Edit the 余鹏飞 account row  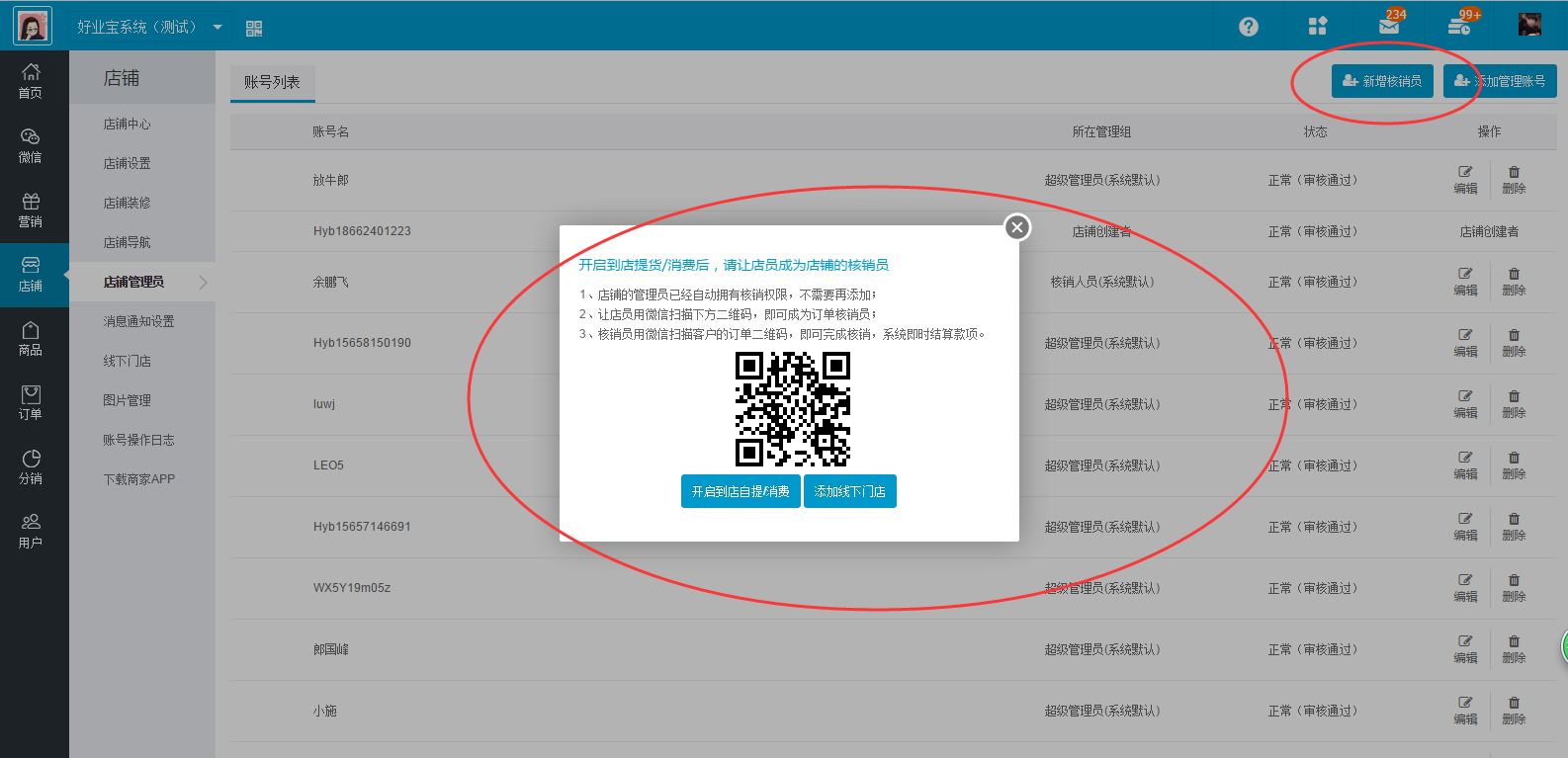pos(1465,282)
